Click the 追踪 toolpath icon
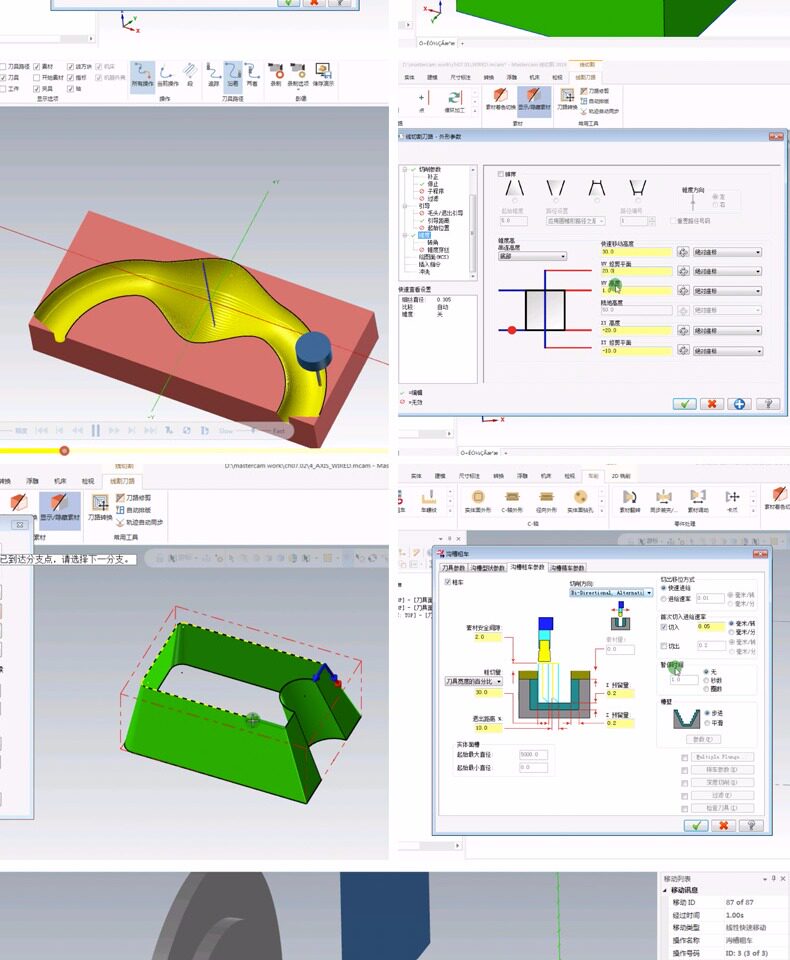790x960 pixels. [213, 76]
